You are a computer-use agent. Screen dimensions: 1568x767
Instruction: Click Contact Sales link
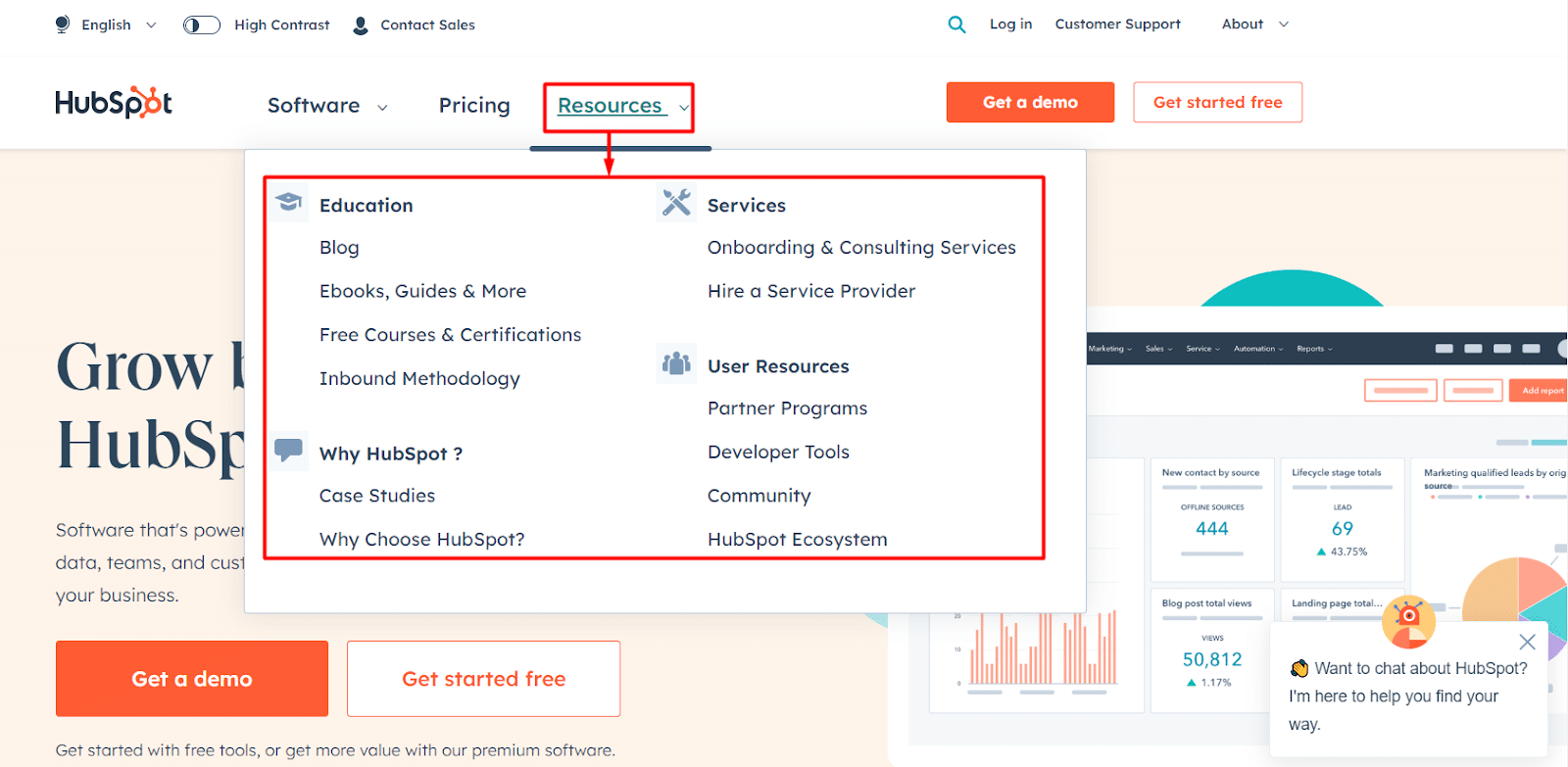tap(427, 24)
